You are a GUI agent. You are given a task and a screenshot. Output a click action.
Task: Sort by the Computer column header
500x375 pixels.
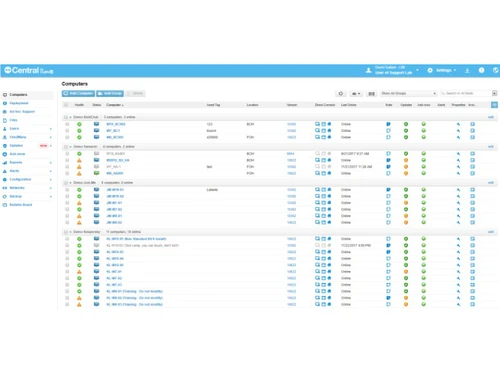pyautogui.click(x=115, y=105)
